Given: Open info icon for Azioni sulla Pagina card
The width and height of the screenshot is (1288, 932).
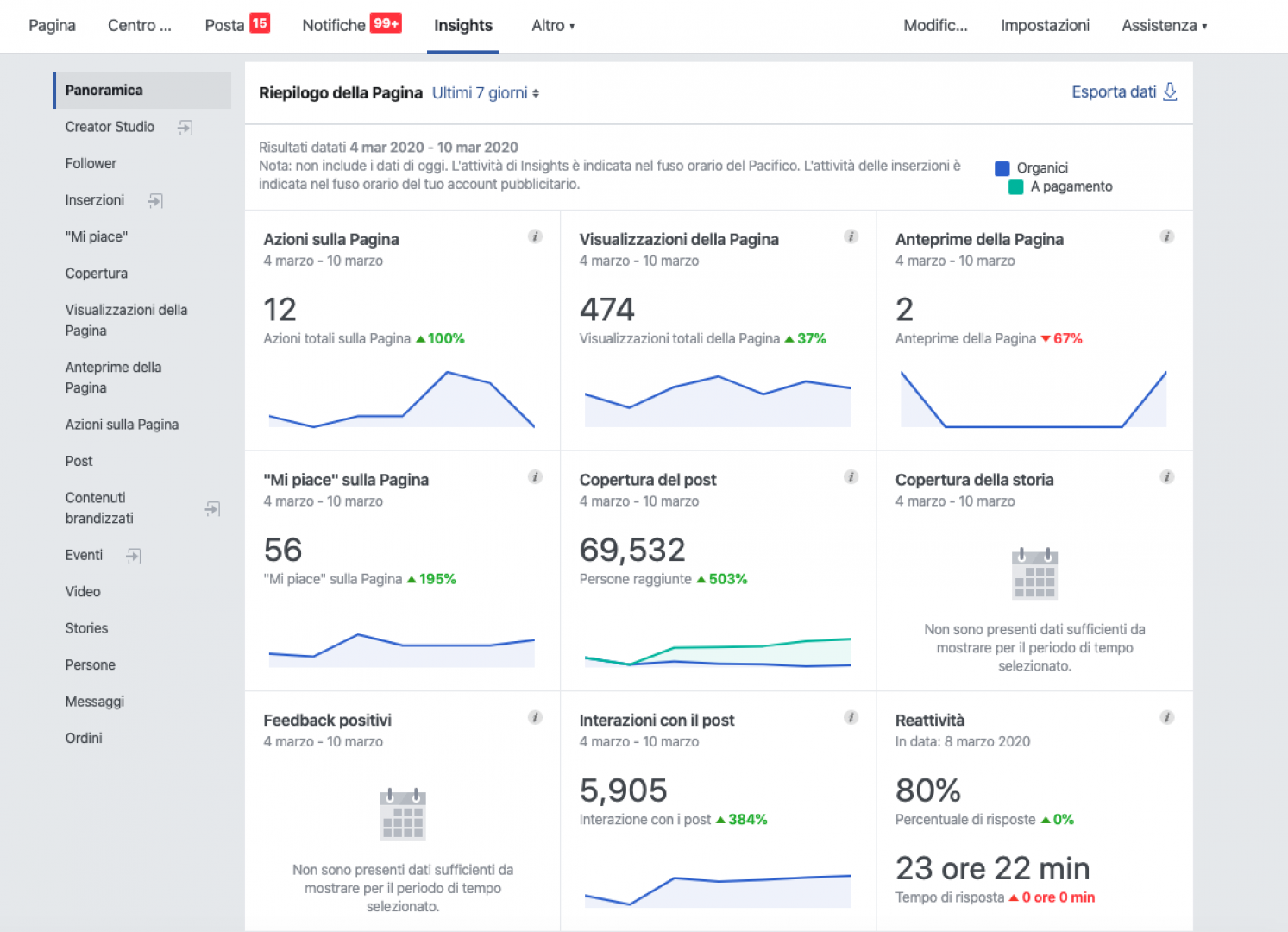Looking at the screenshot, I should tap(535, 236).
